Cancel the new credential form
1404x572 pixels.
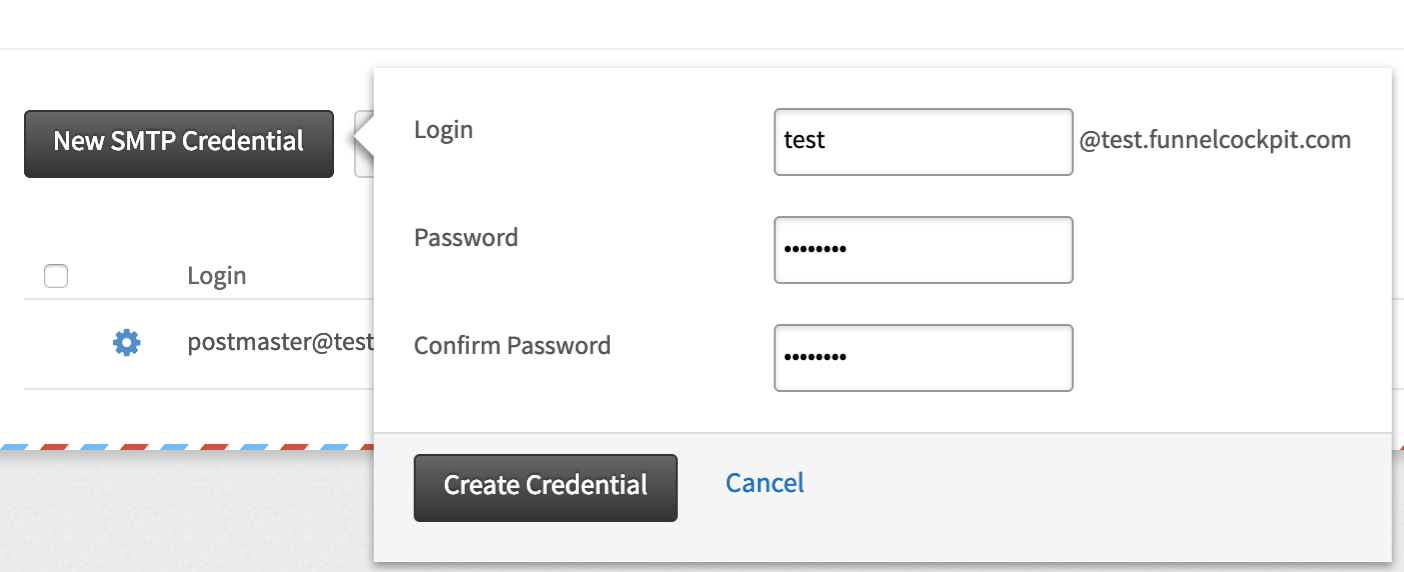pos(765,483)
